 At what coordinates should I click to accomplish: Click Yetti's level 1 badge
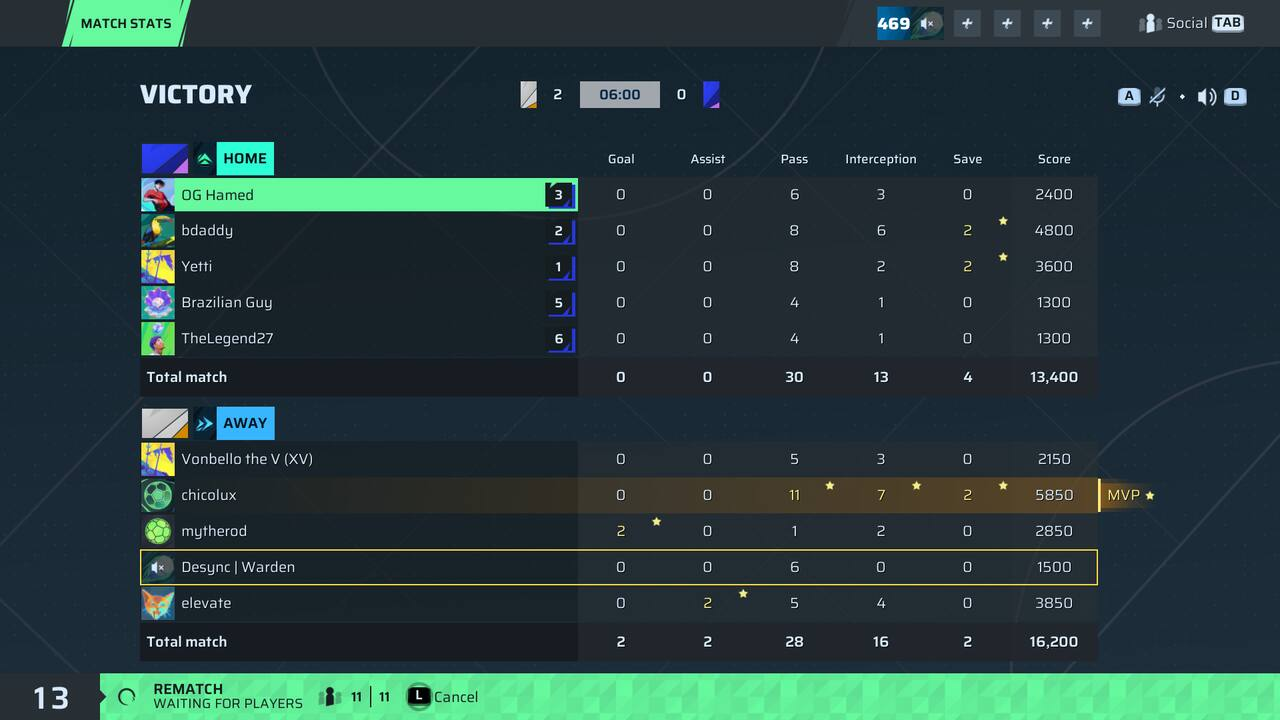559,267
